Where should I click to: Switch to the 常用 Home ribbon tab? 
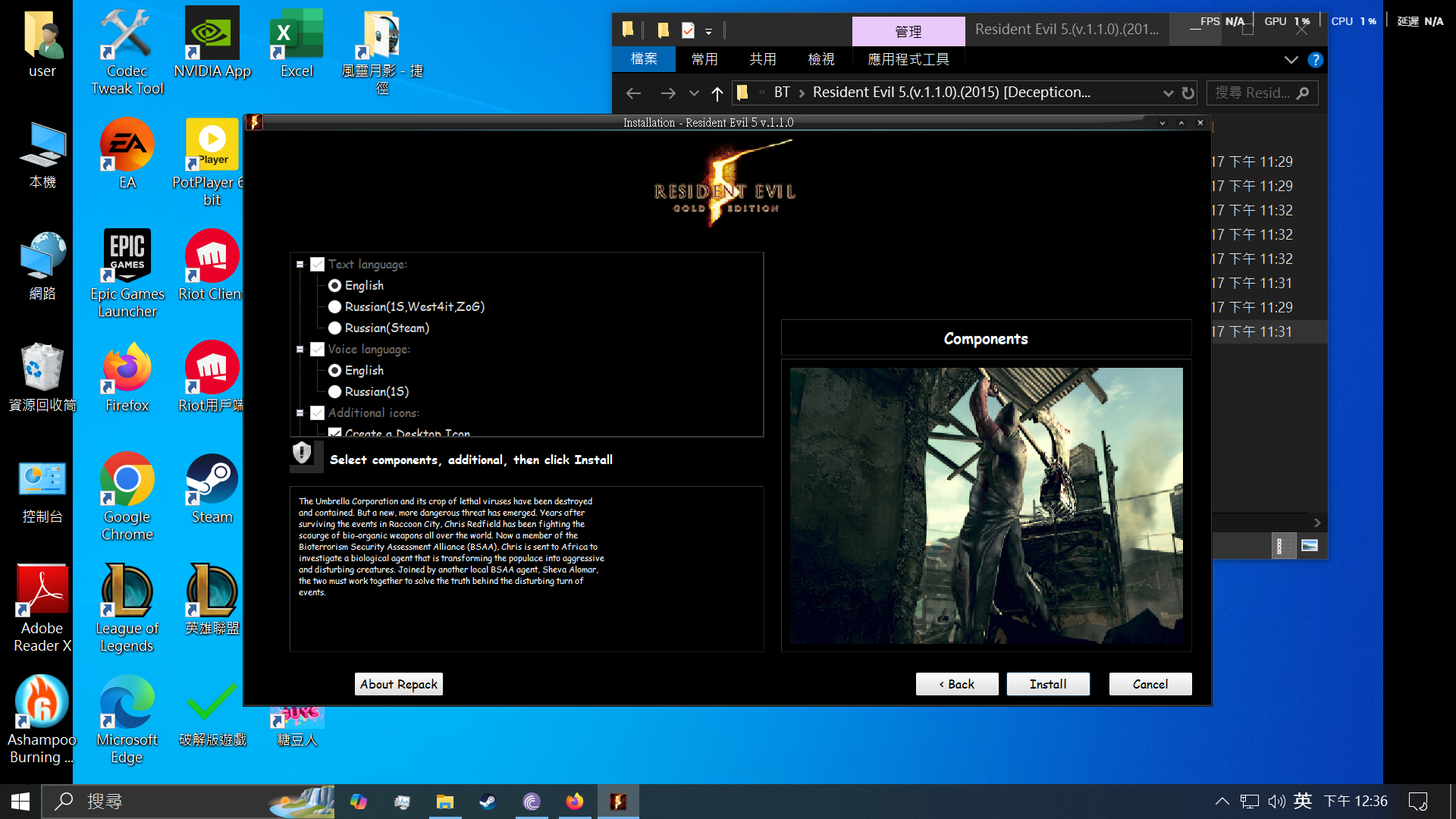(x=704, y=59)
